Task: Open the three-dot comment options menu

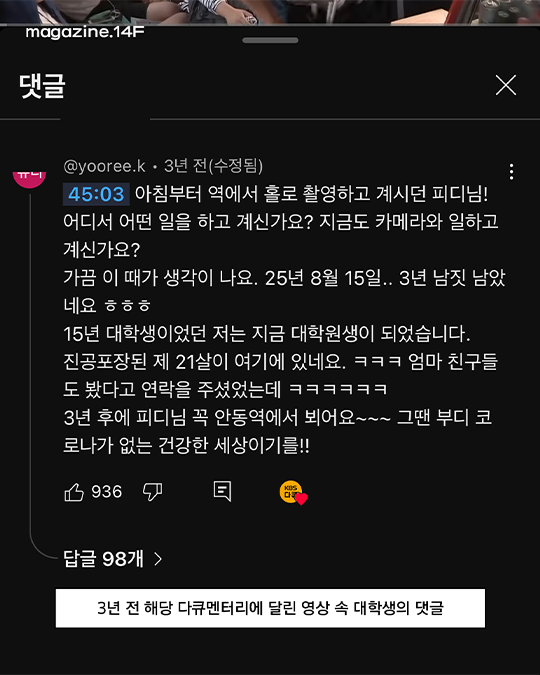Action: click(x=511, y=172)
